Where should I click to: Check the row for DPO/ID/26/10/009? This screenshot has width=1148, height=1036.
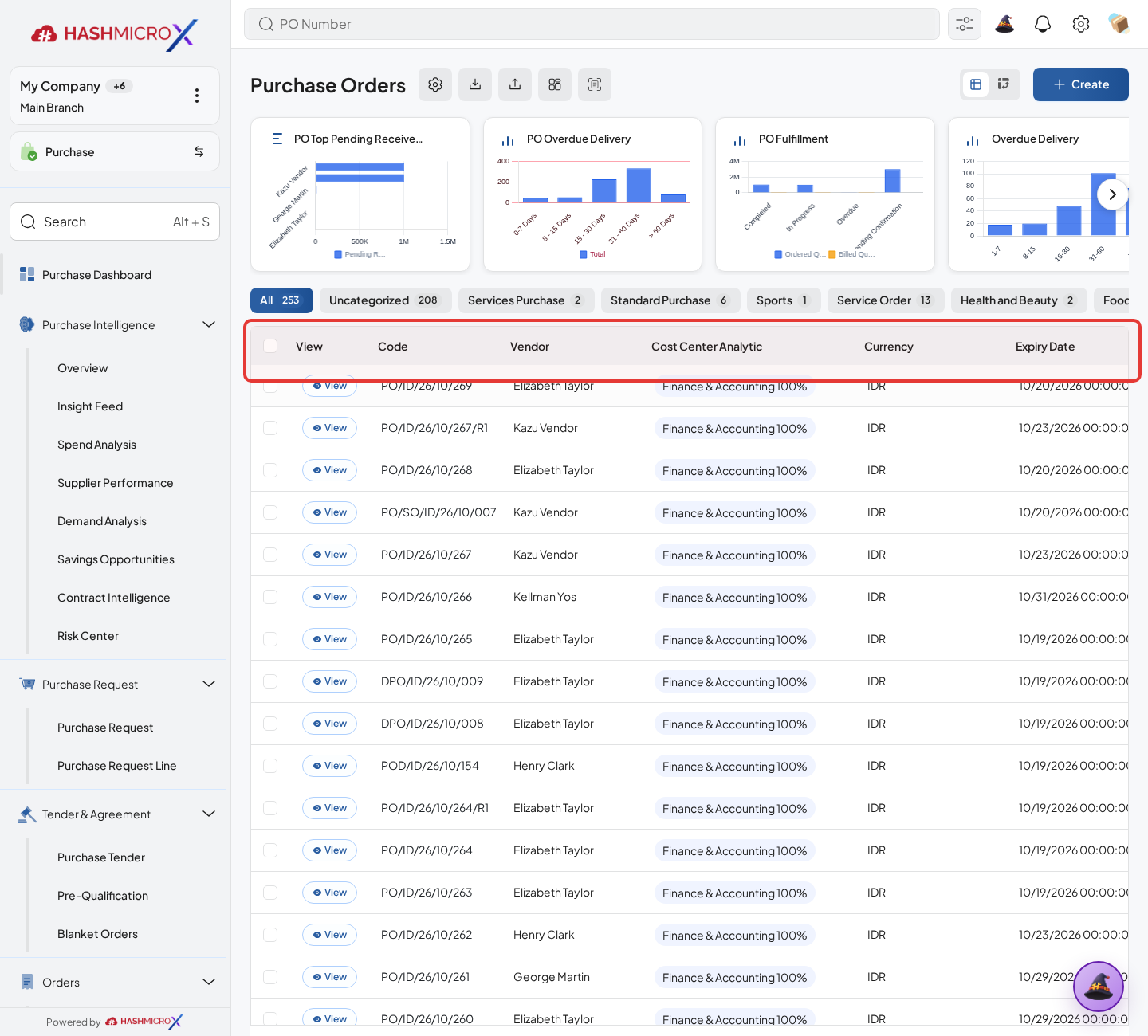pos(270,681)
